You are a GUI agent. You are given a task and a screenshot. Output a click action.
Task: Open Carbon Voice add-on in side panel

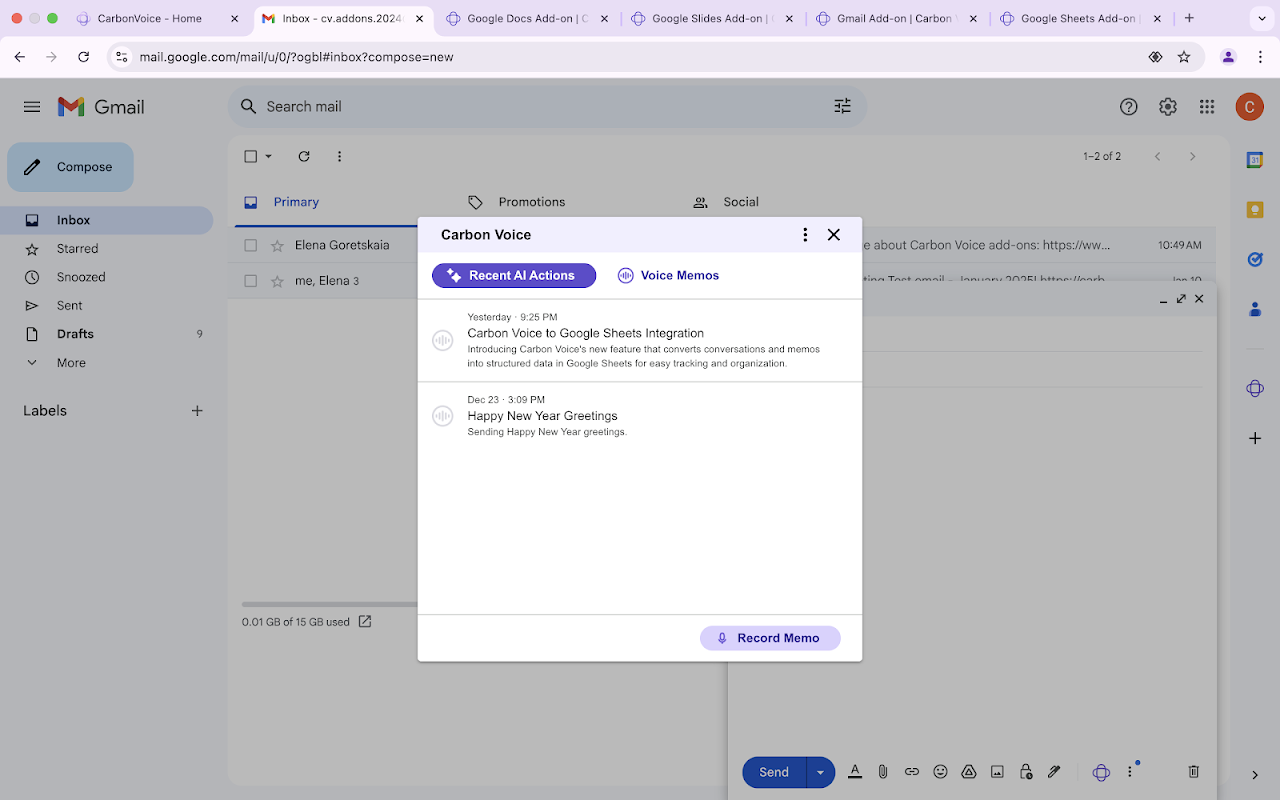tap(1255, 389)
